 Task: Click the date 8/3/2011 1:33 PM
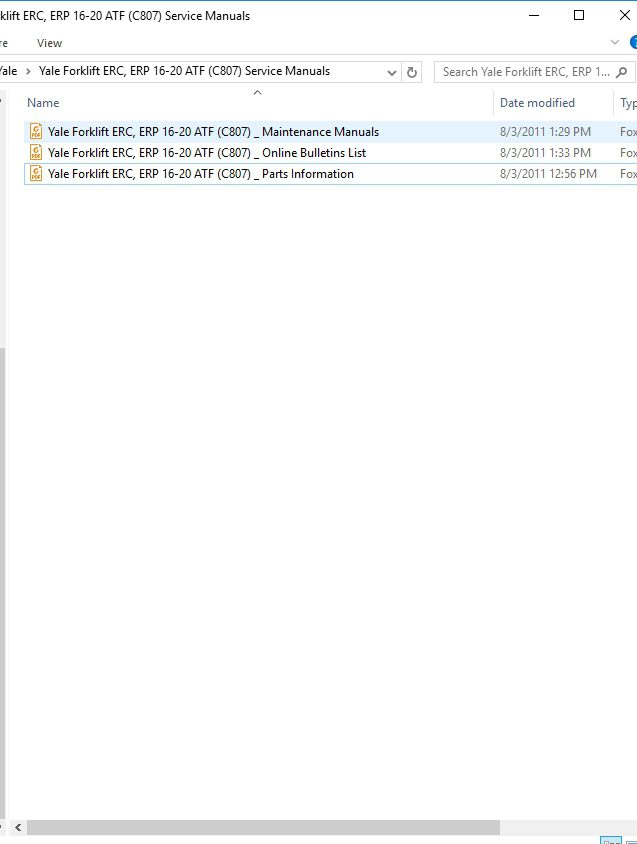545,153
